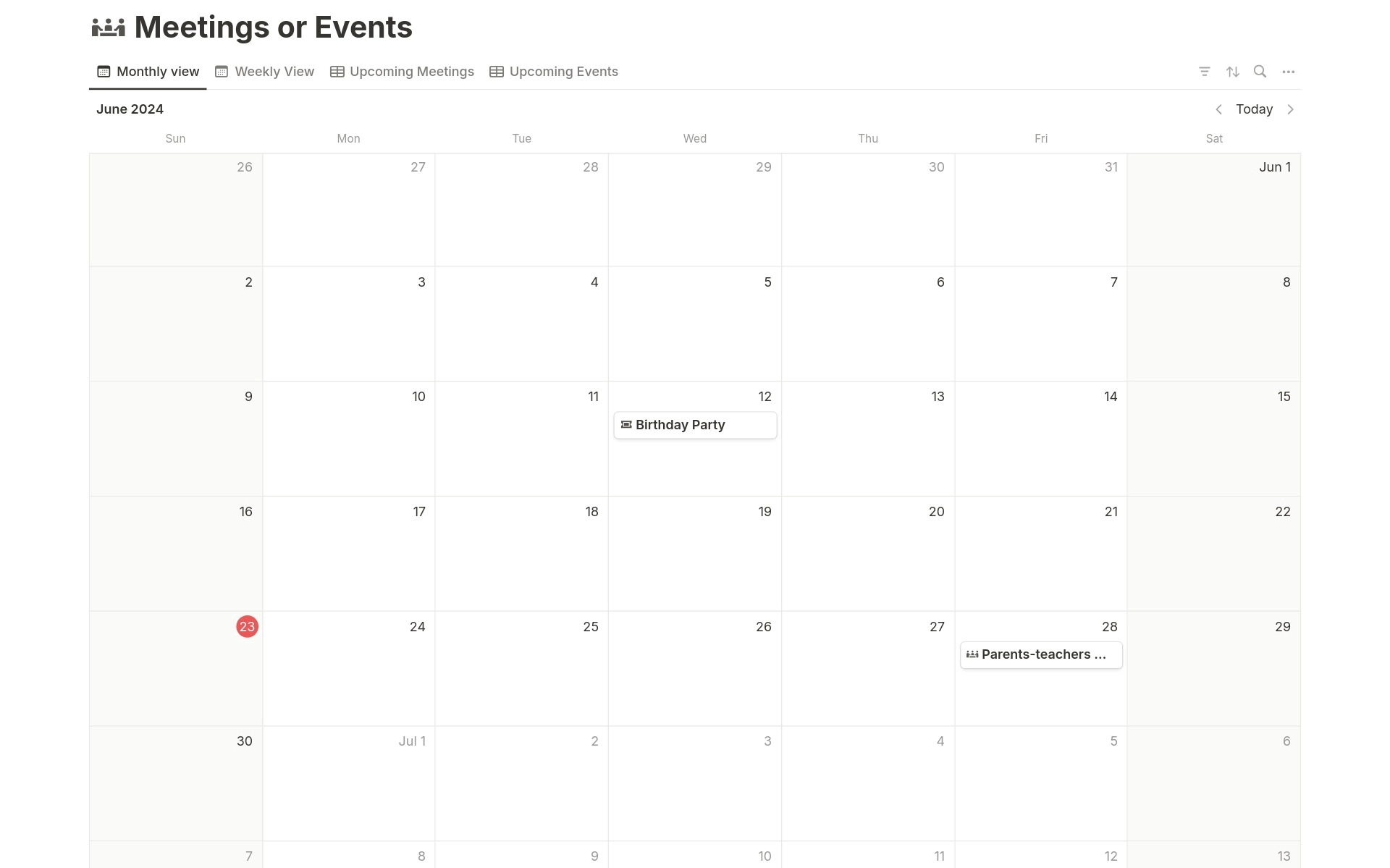This screenshot has width=1390, height=868.
Task: Select the Upcoming Meetings grid icon
Action: click(x=337, y=71)
